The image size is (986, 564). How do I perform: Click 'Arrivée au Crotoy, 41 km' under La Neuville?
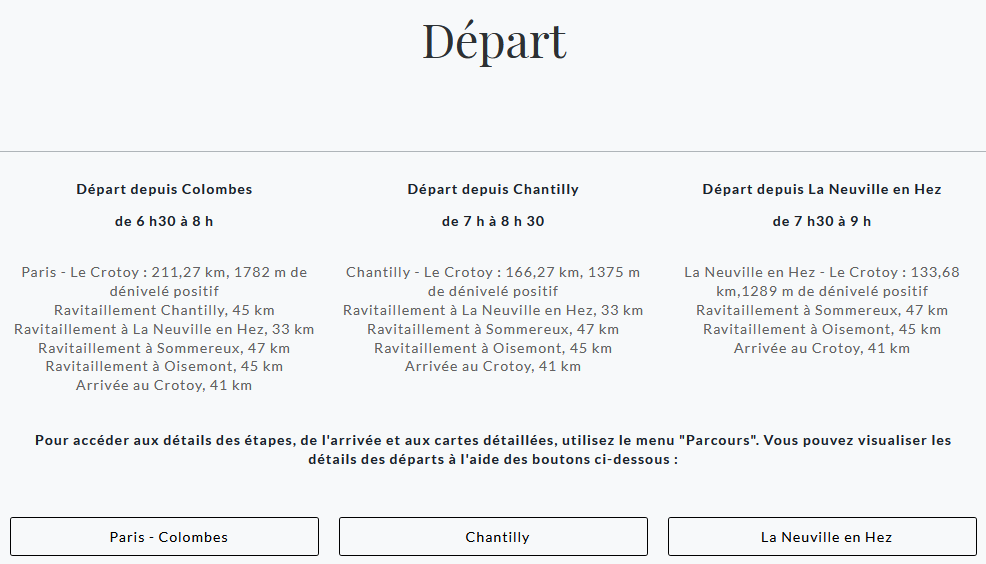(822, 348)
